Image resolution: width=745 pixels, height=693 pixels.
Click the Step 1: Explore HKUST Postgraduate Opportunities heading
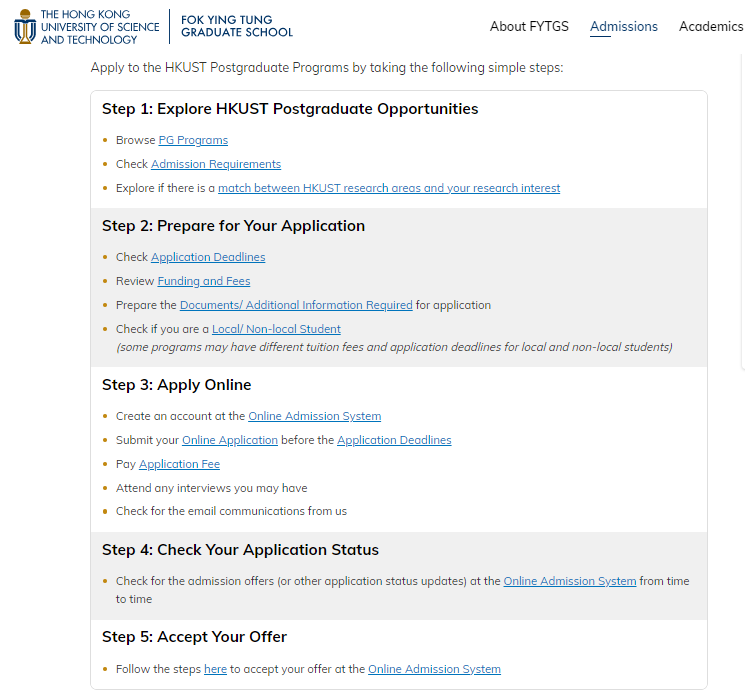click(x=290, y=109)
